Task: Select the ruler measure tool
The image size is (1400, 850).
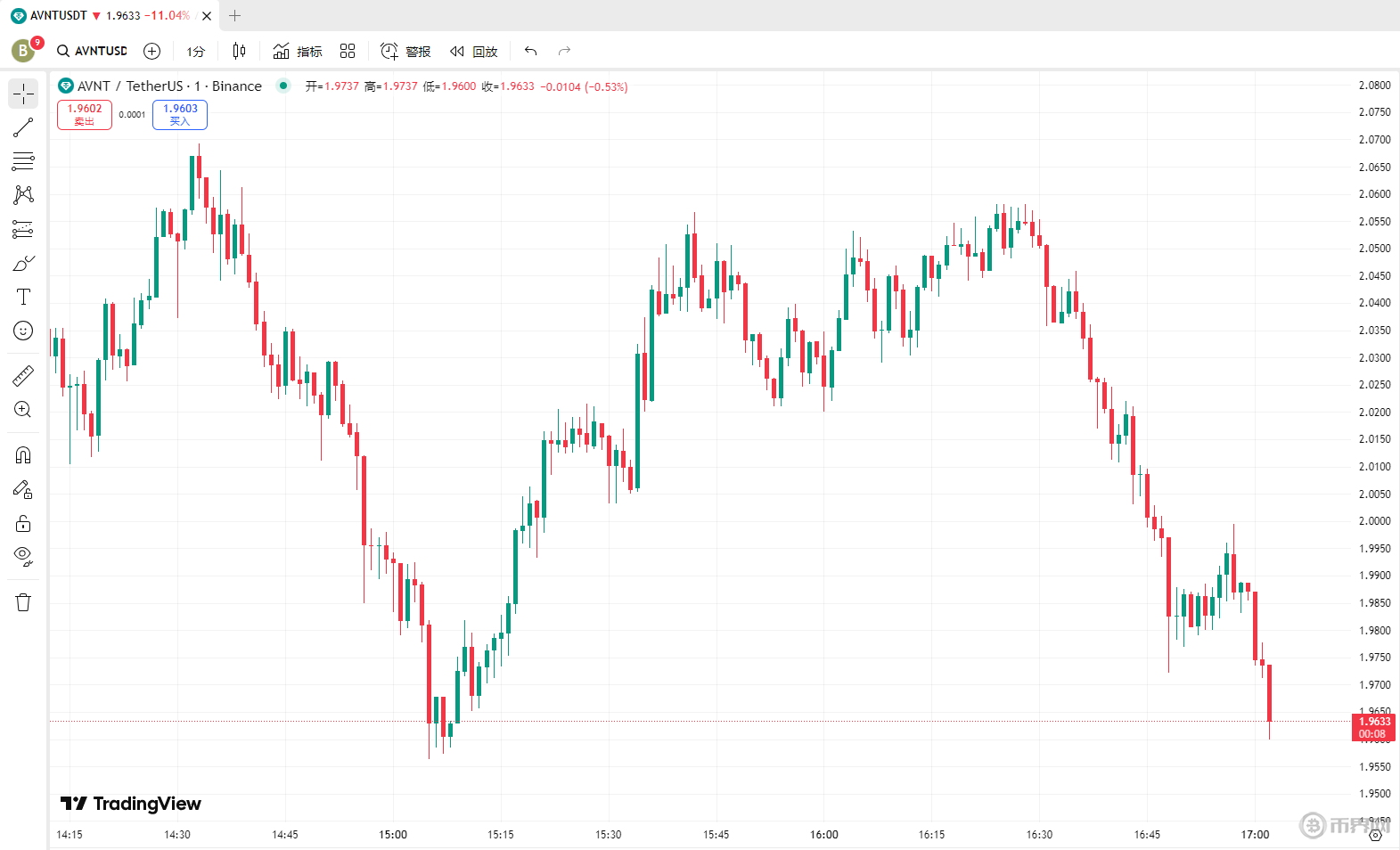Action: (x=23, y=376)
